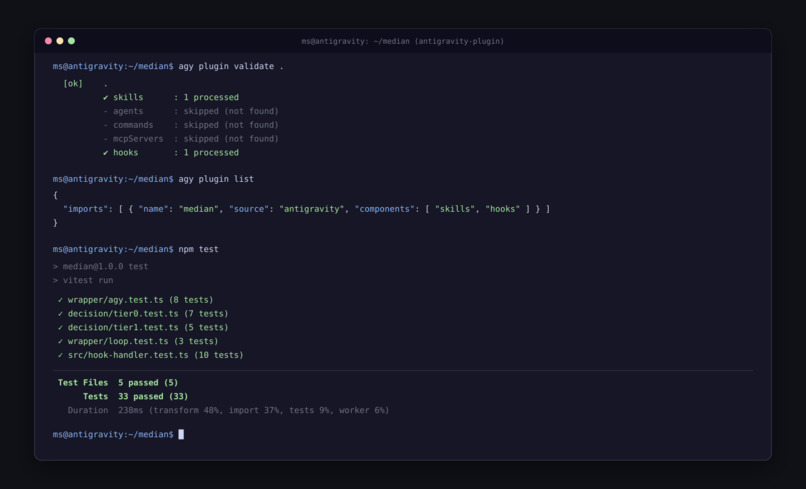
Task: Click the 'skills : 1 processed' line
Action: tap(171, 97)
